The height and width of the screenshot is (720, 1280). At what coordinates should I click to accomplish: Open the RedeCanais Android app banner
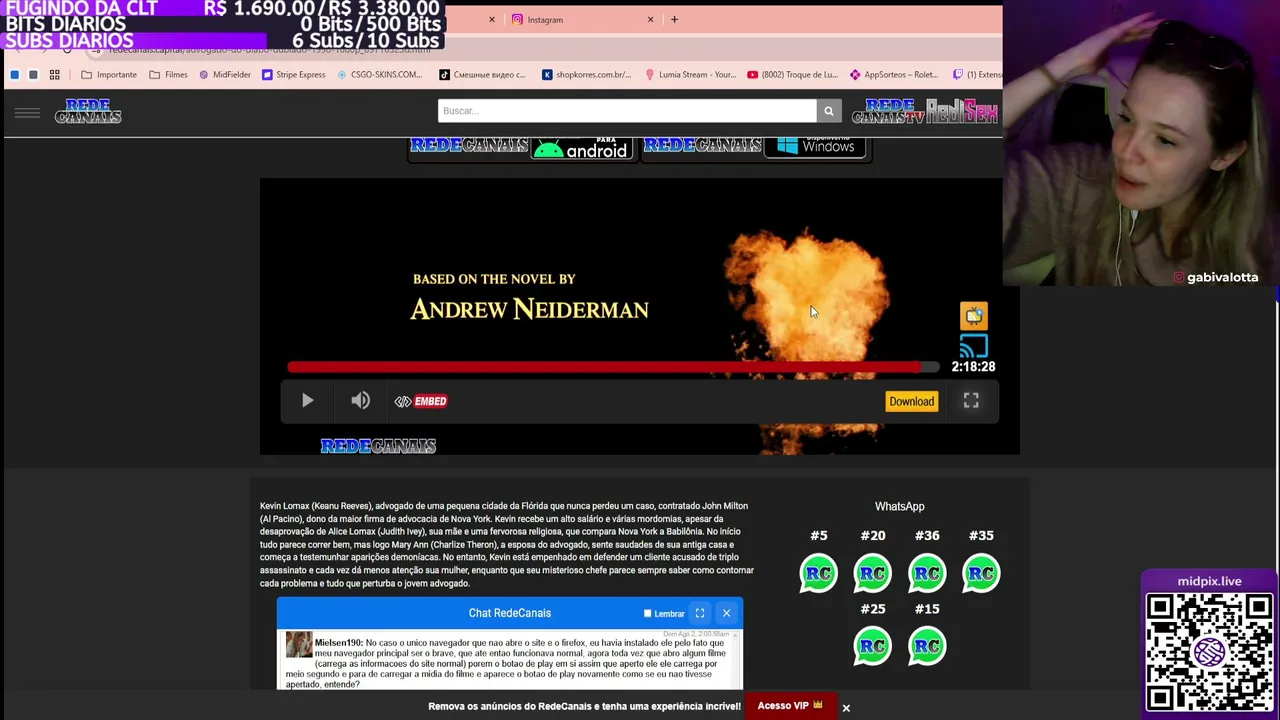(x=521, y=148)
